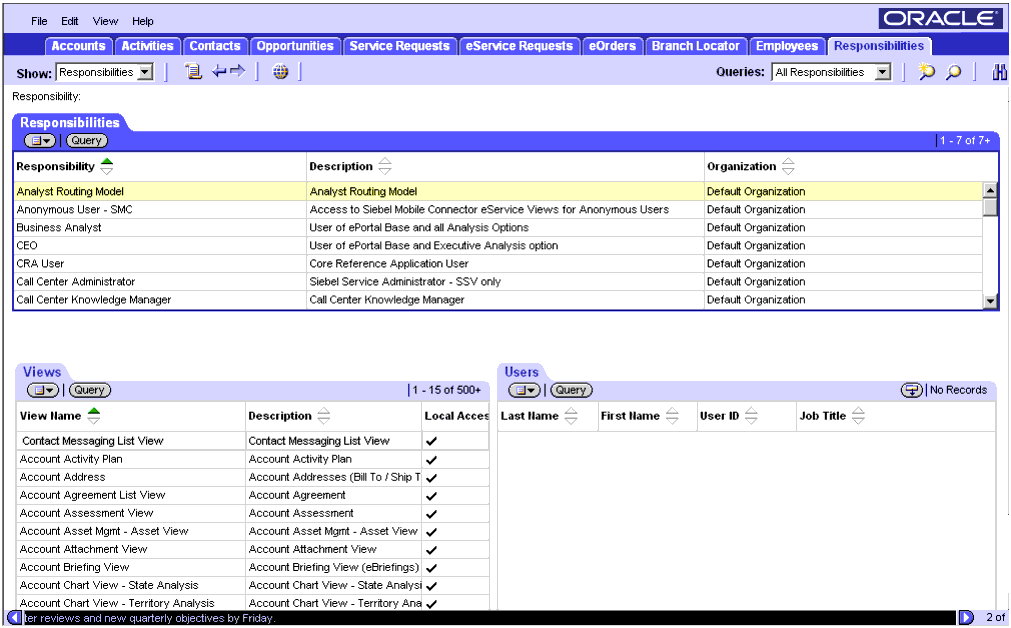Image resolution: width=1011 pixels, height=628 pixels.
Task: Switch to the eService Requests tab
Action: 519,46
